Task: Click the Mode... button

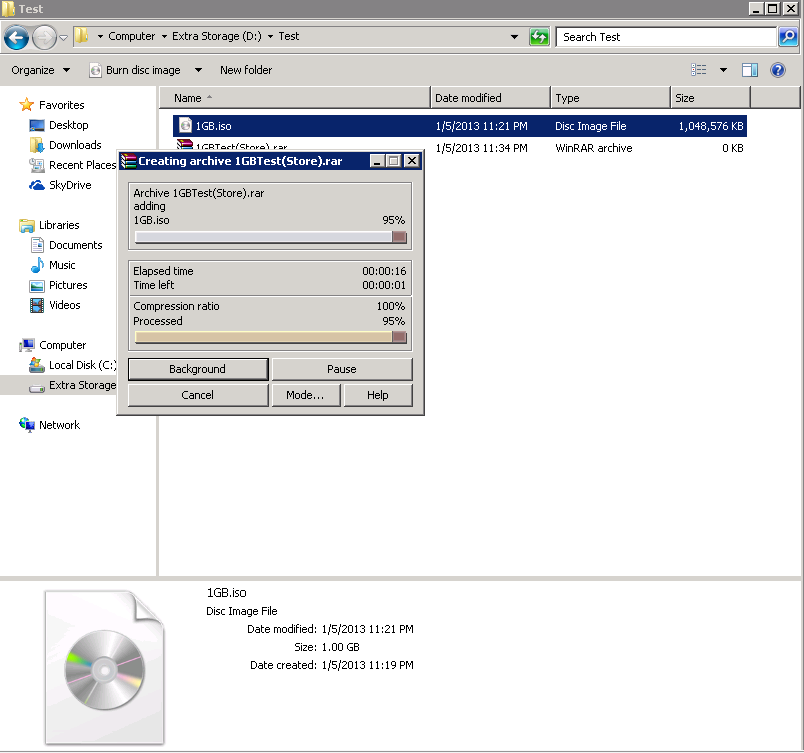Action: pyautogui.click(x=306, y=395)
